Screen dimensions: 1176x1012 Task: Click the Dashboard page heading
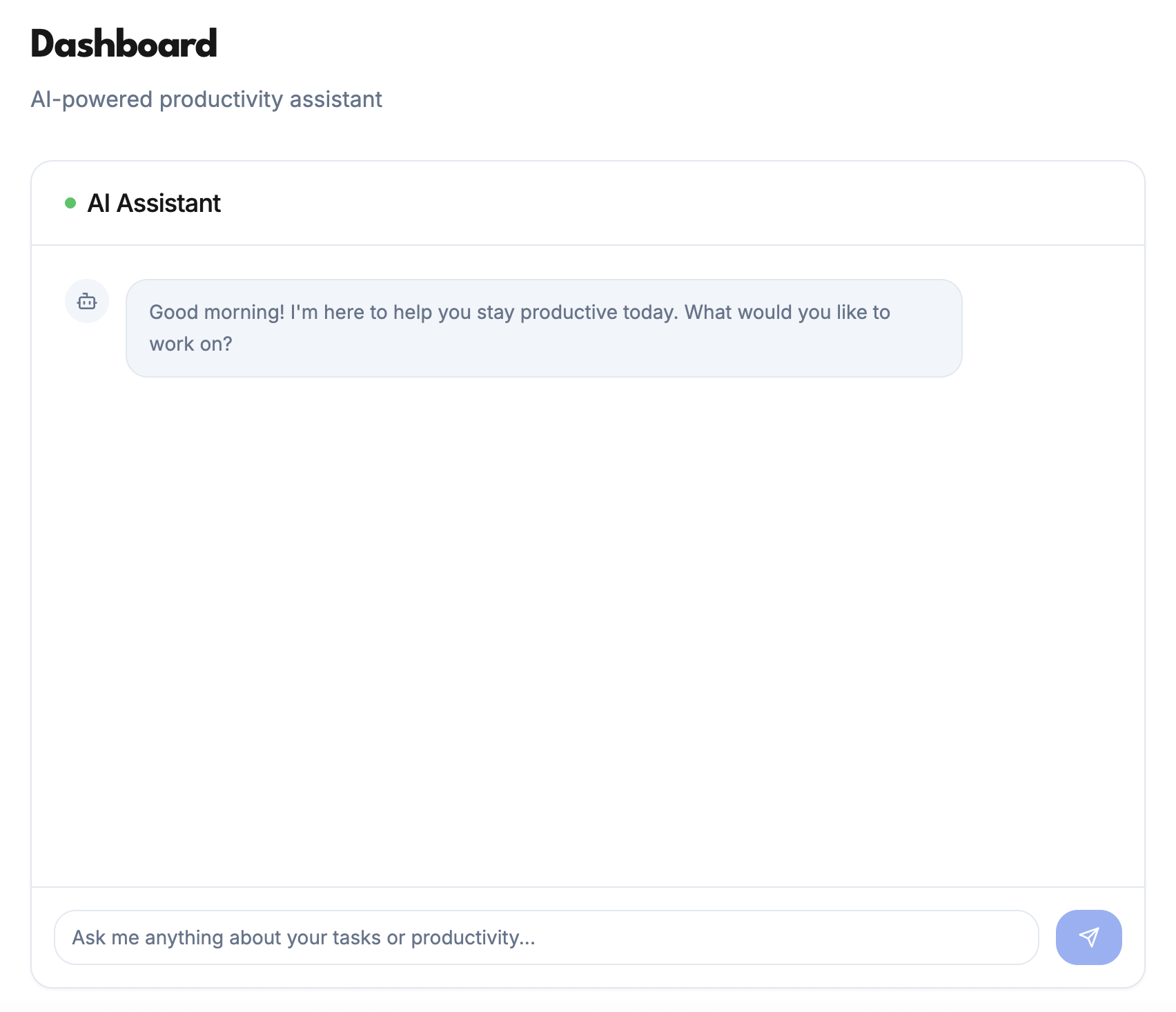[x=124, y=43]
